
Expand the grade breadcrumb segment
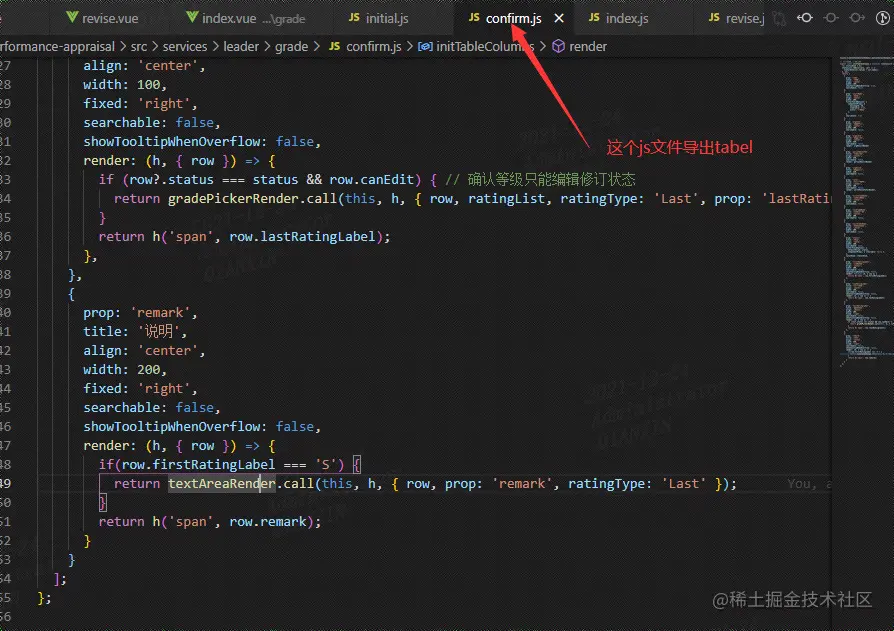(x=291, y=46)
